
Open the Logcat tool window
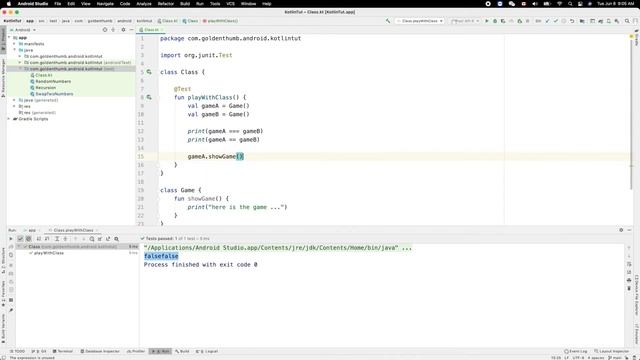pos(207,351)
